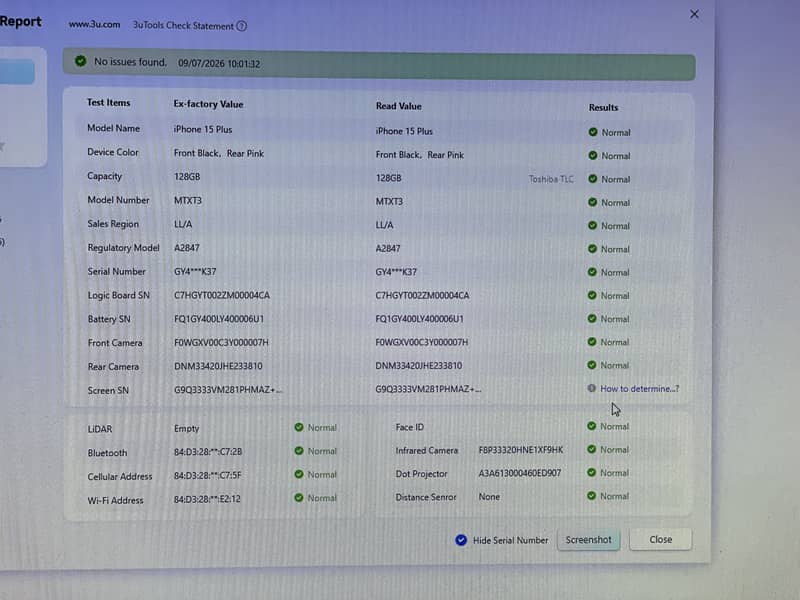Click the green No issues found checkmark

pyautogui.click(x=81, y=61)
